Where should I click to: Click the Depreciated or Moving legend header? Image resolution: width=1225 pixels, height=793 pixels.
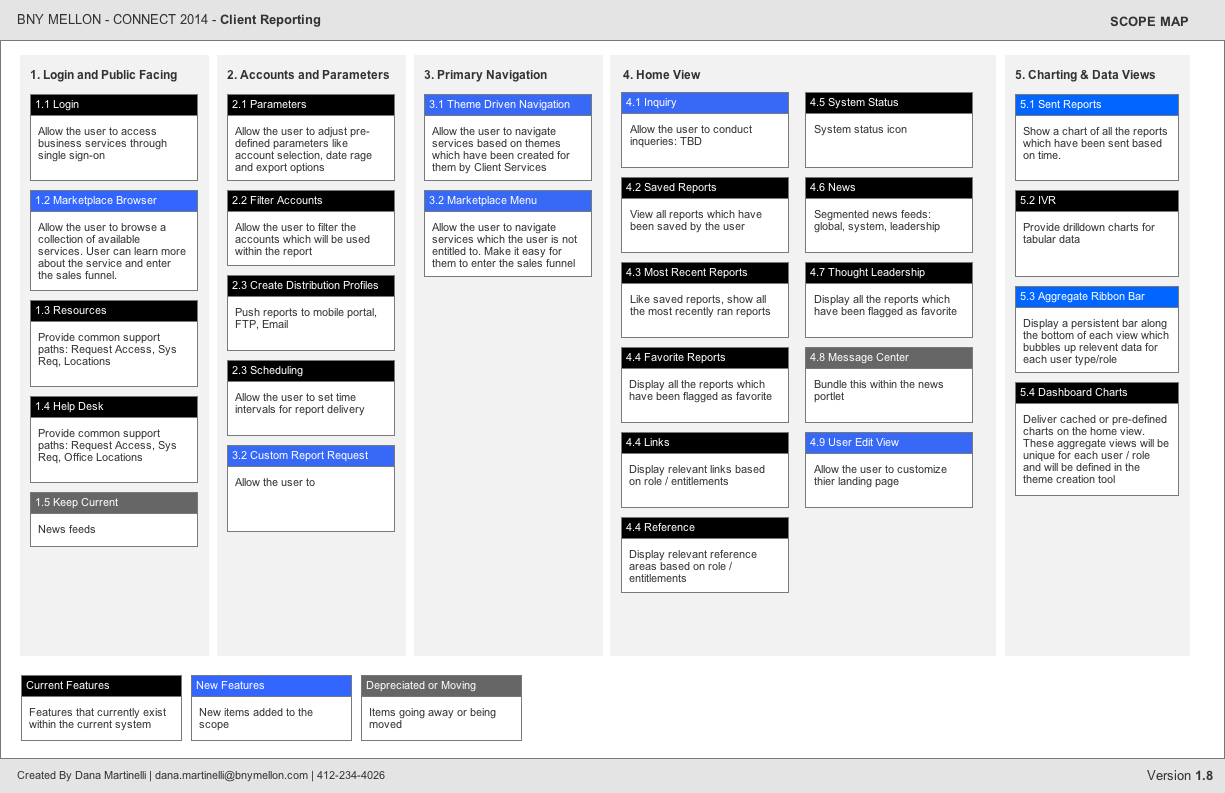pos(441,686)
